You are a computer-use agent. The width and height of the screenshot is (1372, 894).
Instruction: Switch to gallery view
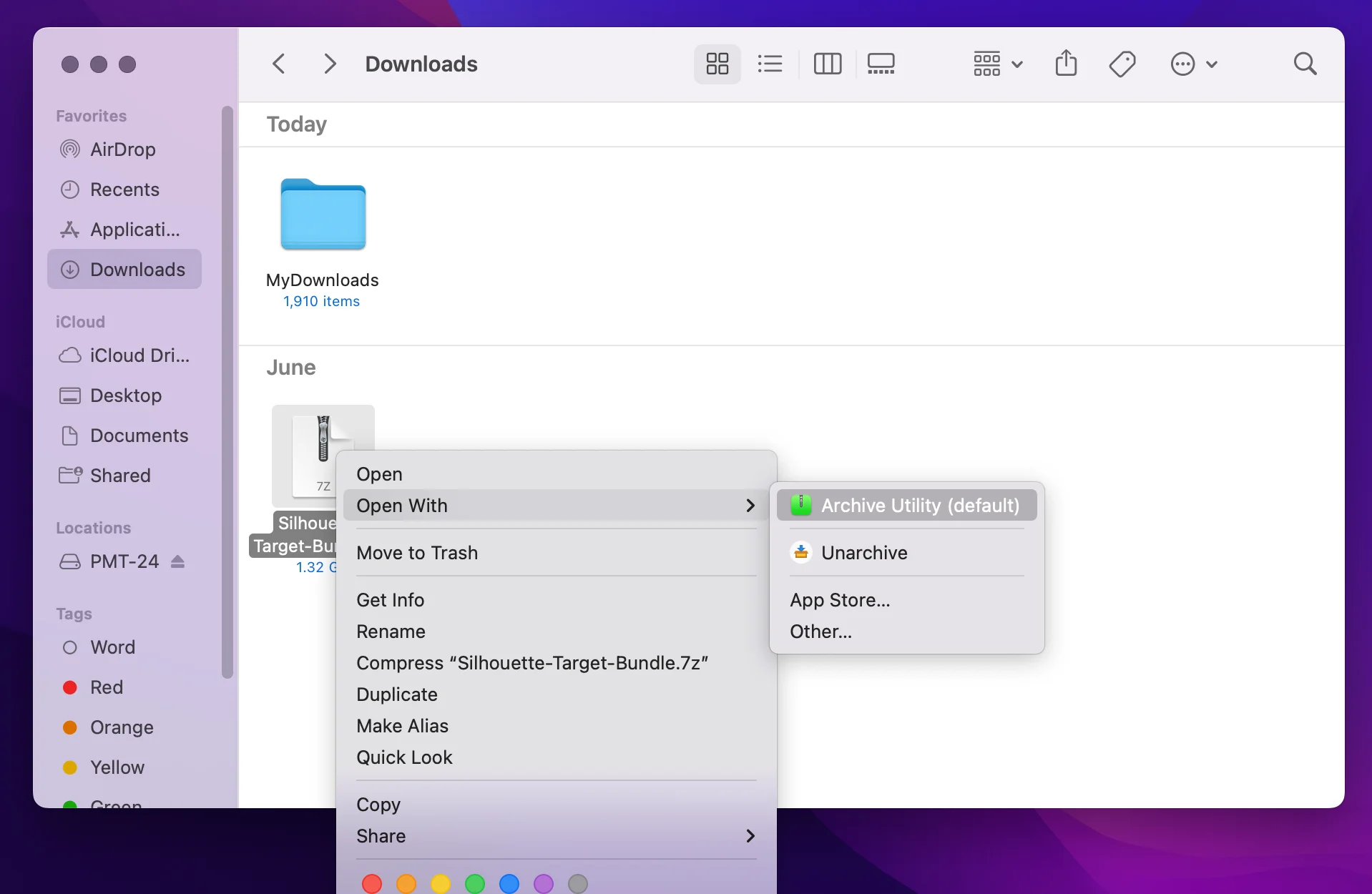click(881, 64)
